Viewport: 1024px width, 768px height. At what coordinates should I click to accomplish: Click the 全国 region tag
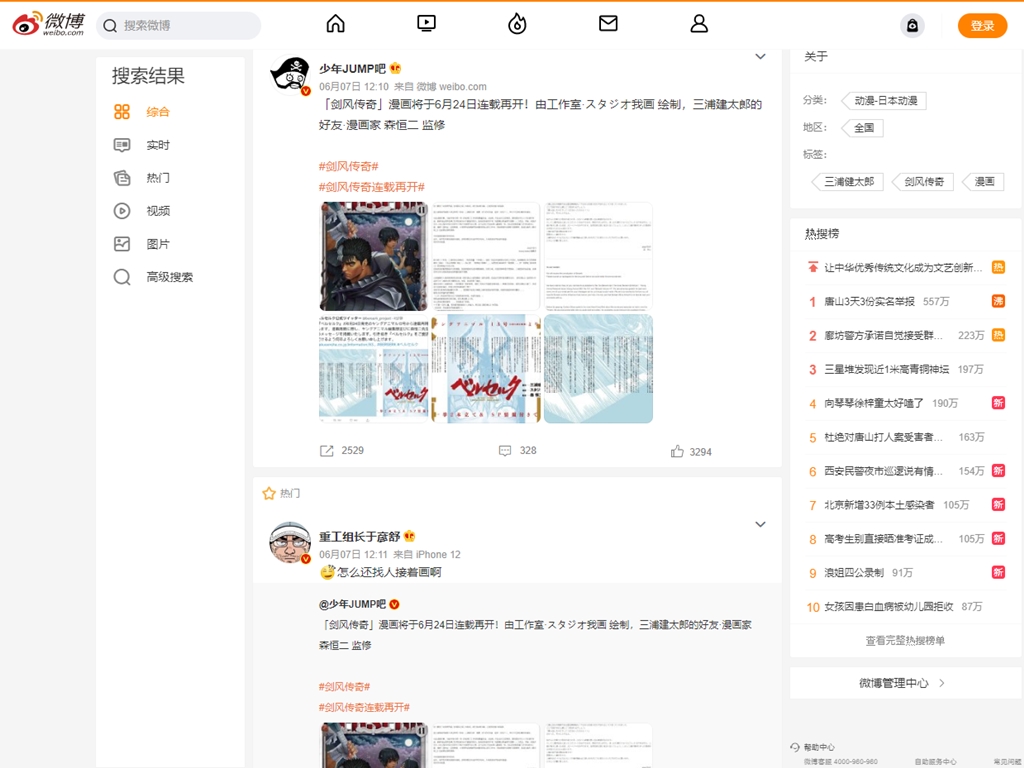pyautogui.click(x=863, y=128)
